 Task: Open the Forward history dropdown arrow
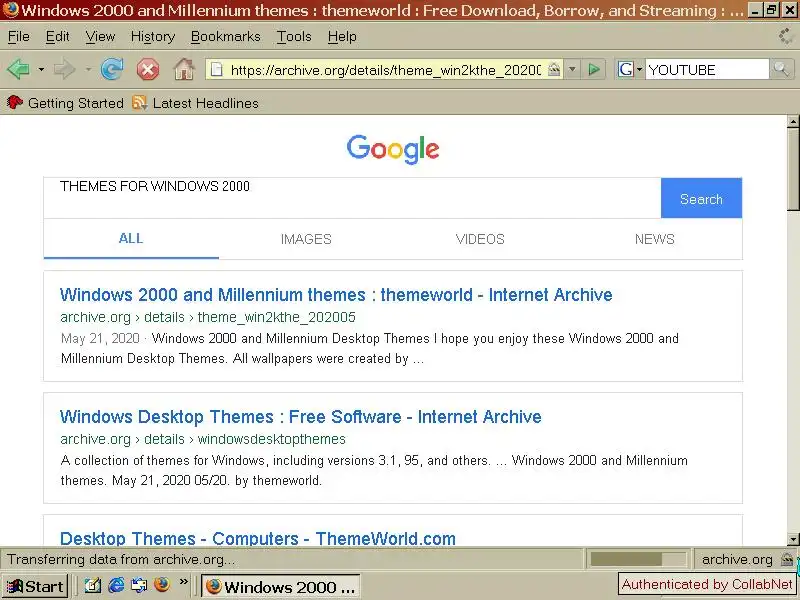pyautogui.click(x=88, y=69)
